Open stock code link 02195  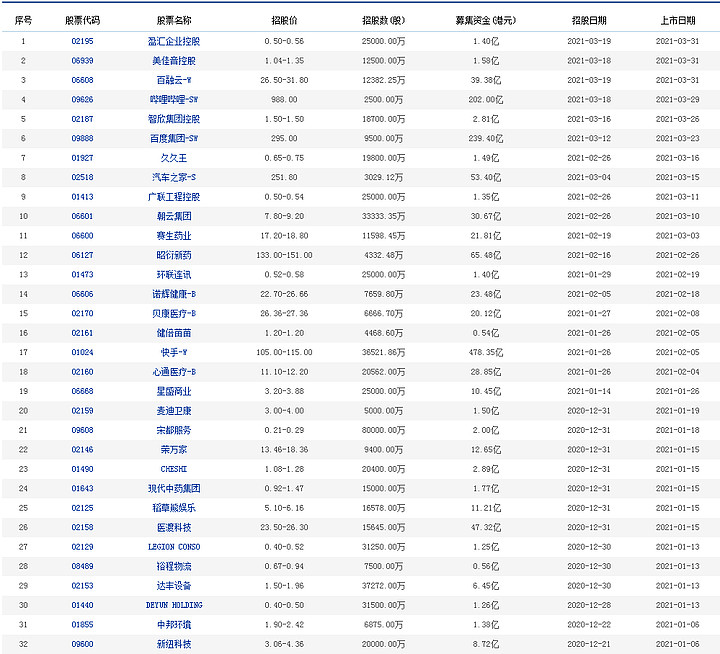[82, 41]
